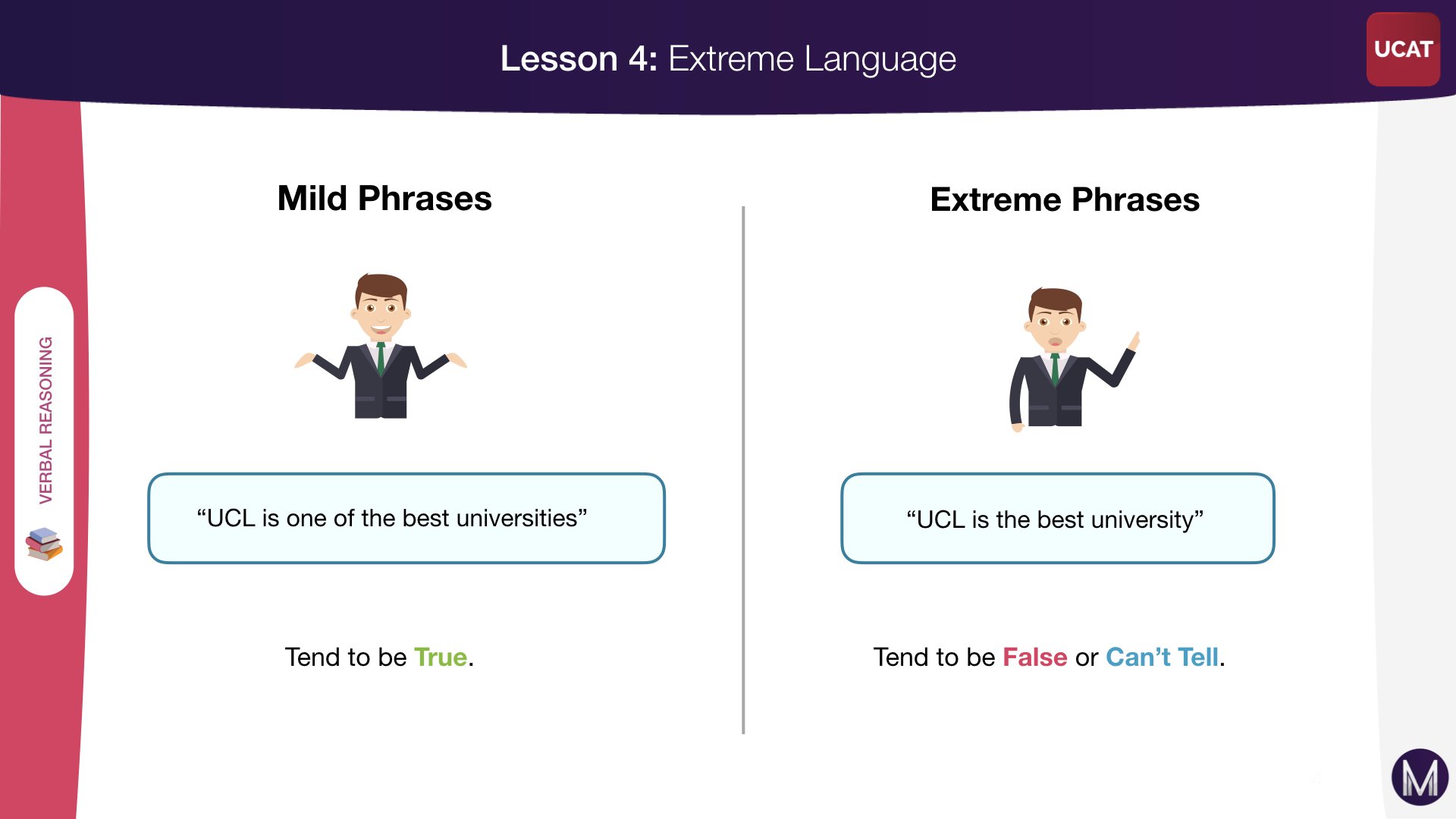Image resolution: width=1456 pixels, height=819 pixels.
Task: Click the Lesson 4: Extreme Language title
Action: pyautogui.click(x=728, y=58)
